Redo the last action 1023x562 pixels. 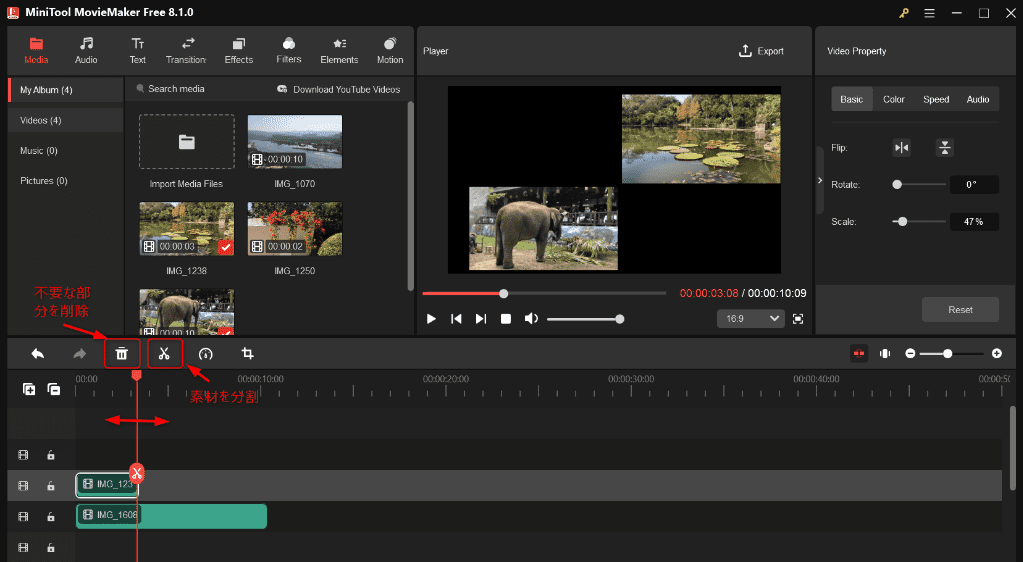click(x=80, y=354)
